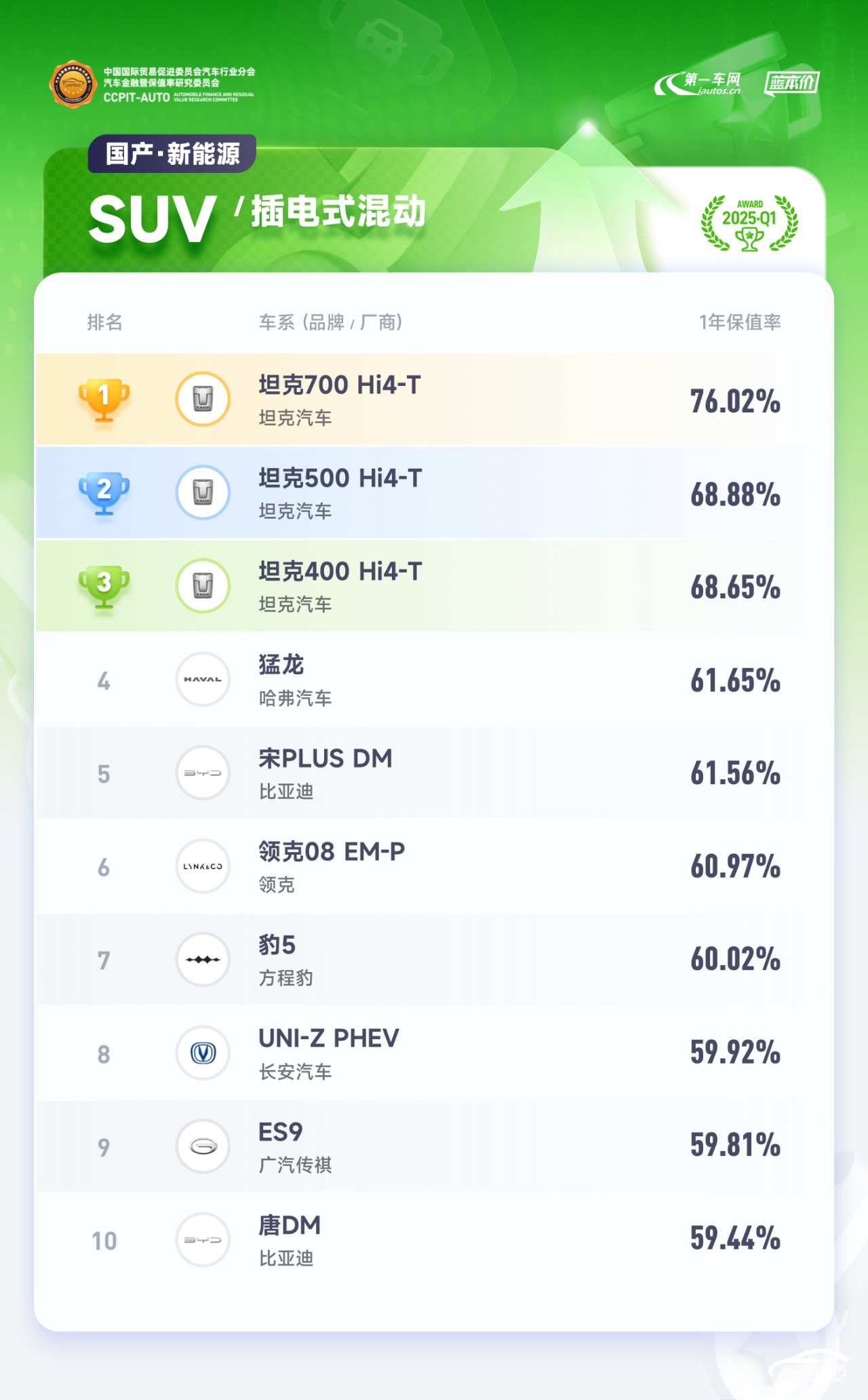This screenshot has width=868, height=1400.
Task: Click the green number 3 trophy icon
Action: [x=104, y=587]
